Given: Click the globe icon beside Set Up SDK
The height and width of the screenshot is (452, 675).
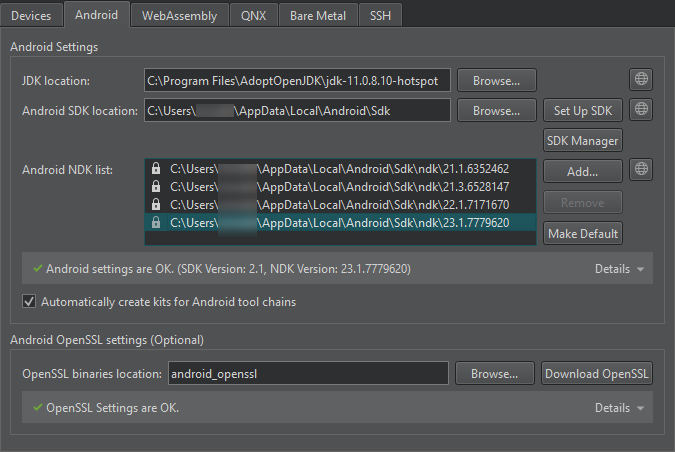Looking at the screenshot, I should point(641,110).
